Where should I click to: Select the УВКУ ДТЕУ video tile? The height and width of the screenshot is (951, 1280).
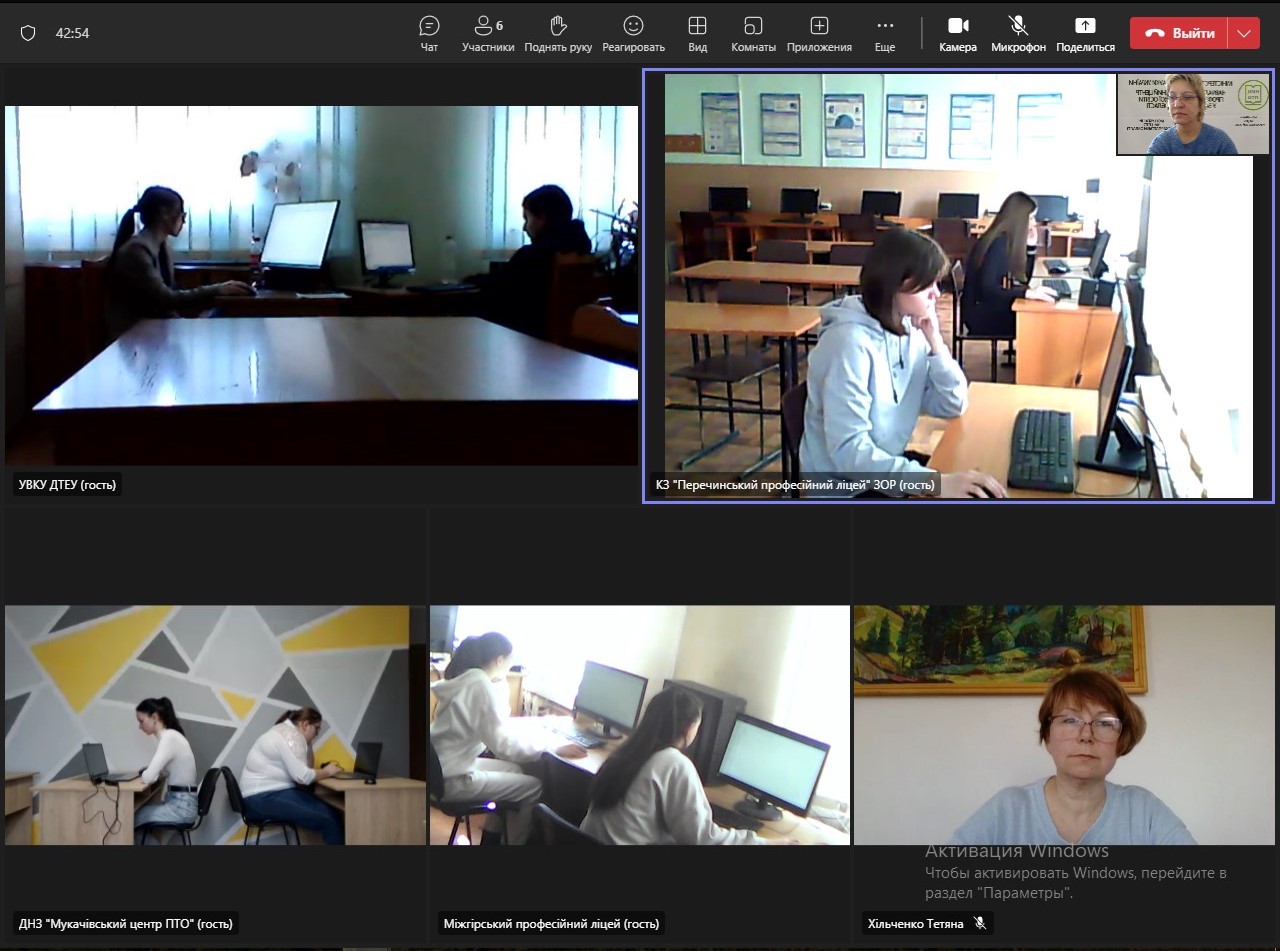(321, 285)
